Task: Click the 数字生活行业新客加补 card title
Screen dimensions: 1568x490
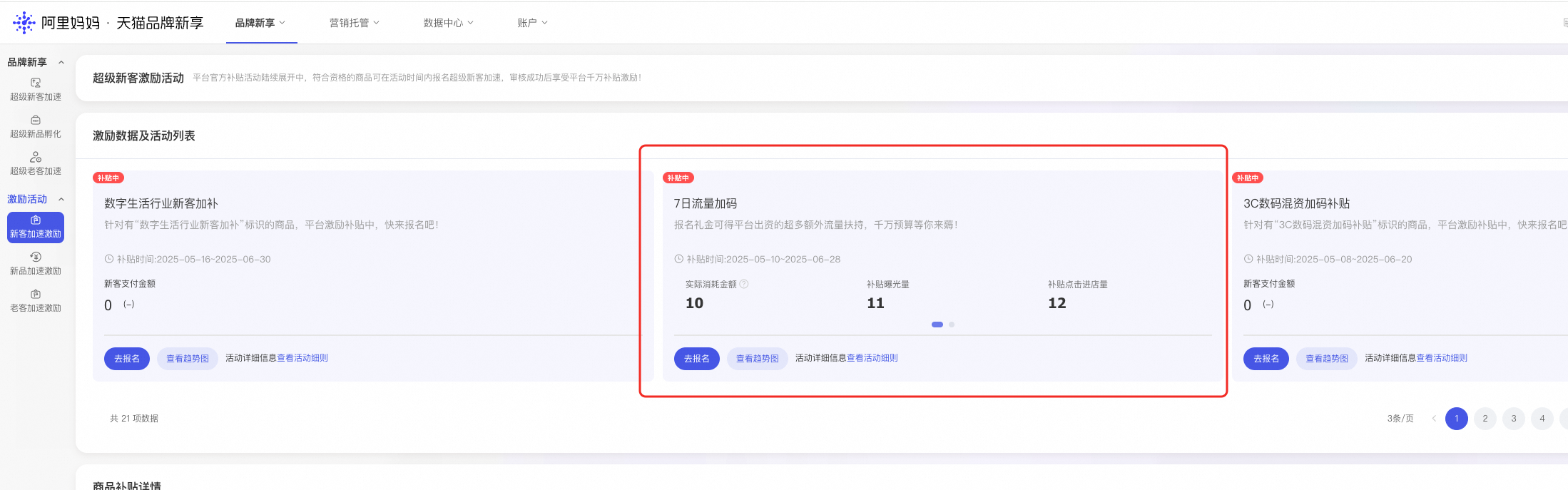Action: (161, 203)
